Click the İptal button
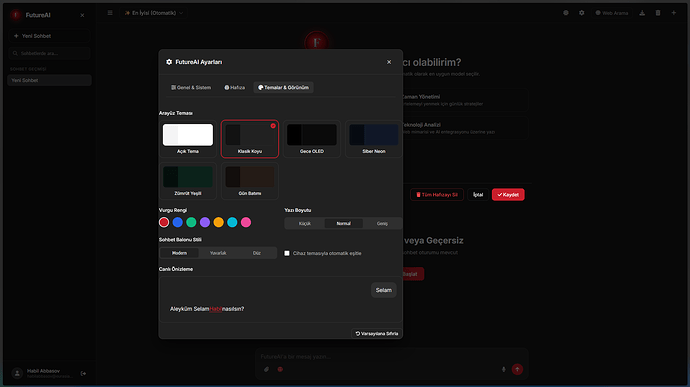 click(478, 195)
